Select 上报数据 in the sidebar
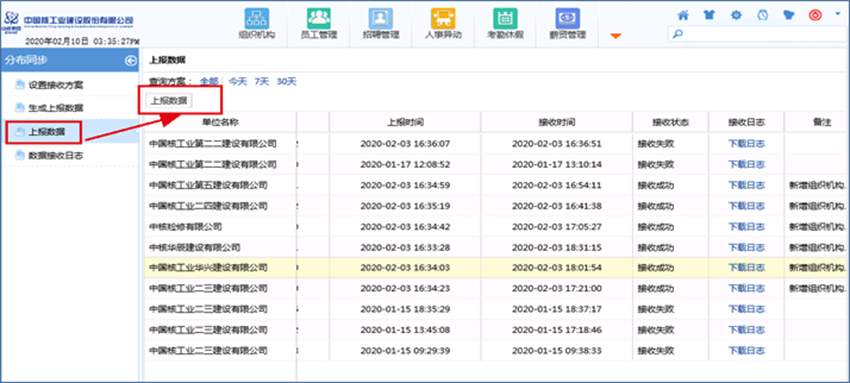The height and width of the screenshot is (383, 850). pos(47,132)
